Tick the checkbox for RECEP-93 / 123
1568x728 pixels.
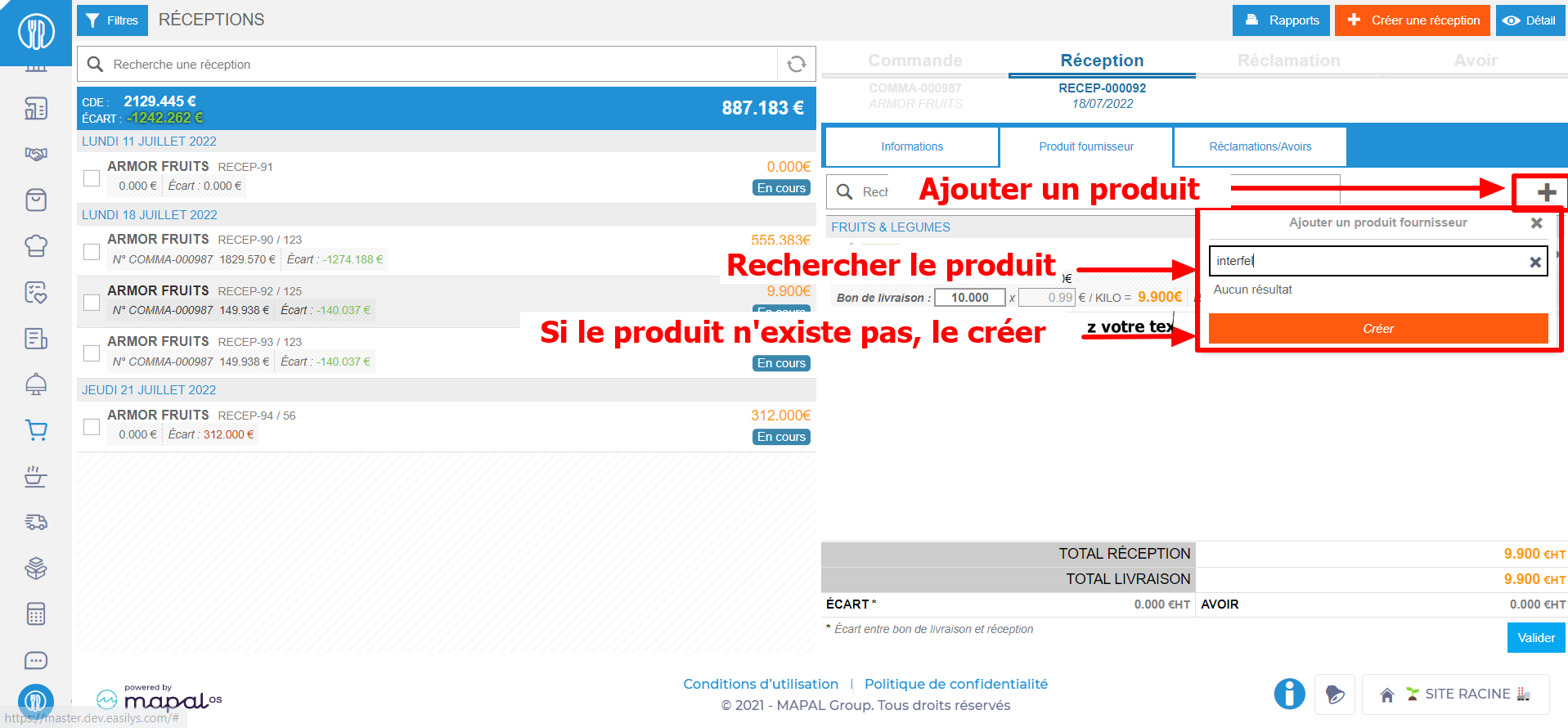pos(92,353)
